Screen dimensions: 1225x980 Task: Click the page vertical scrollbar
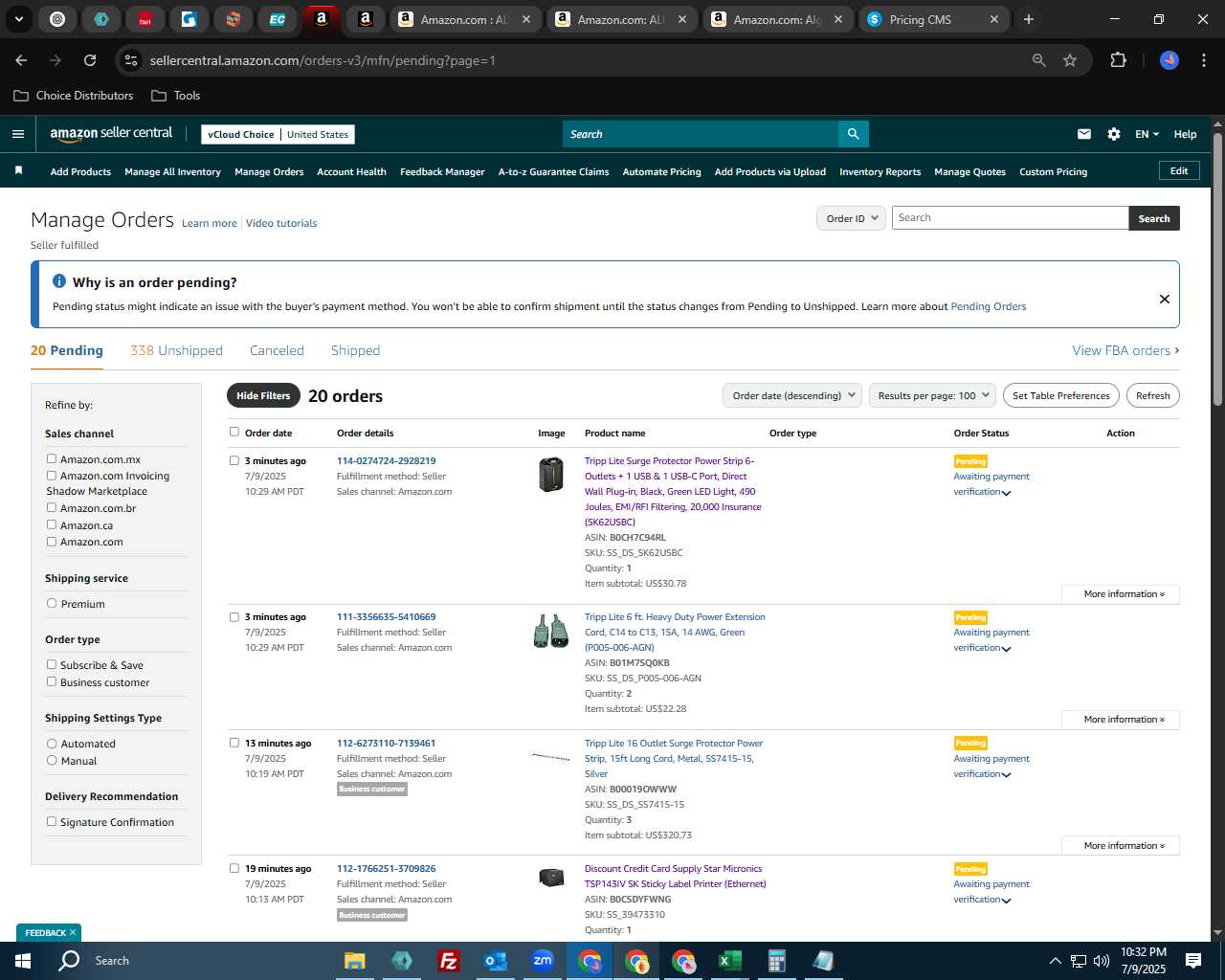1217,268
